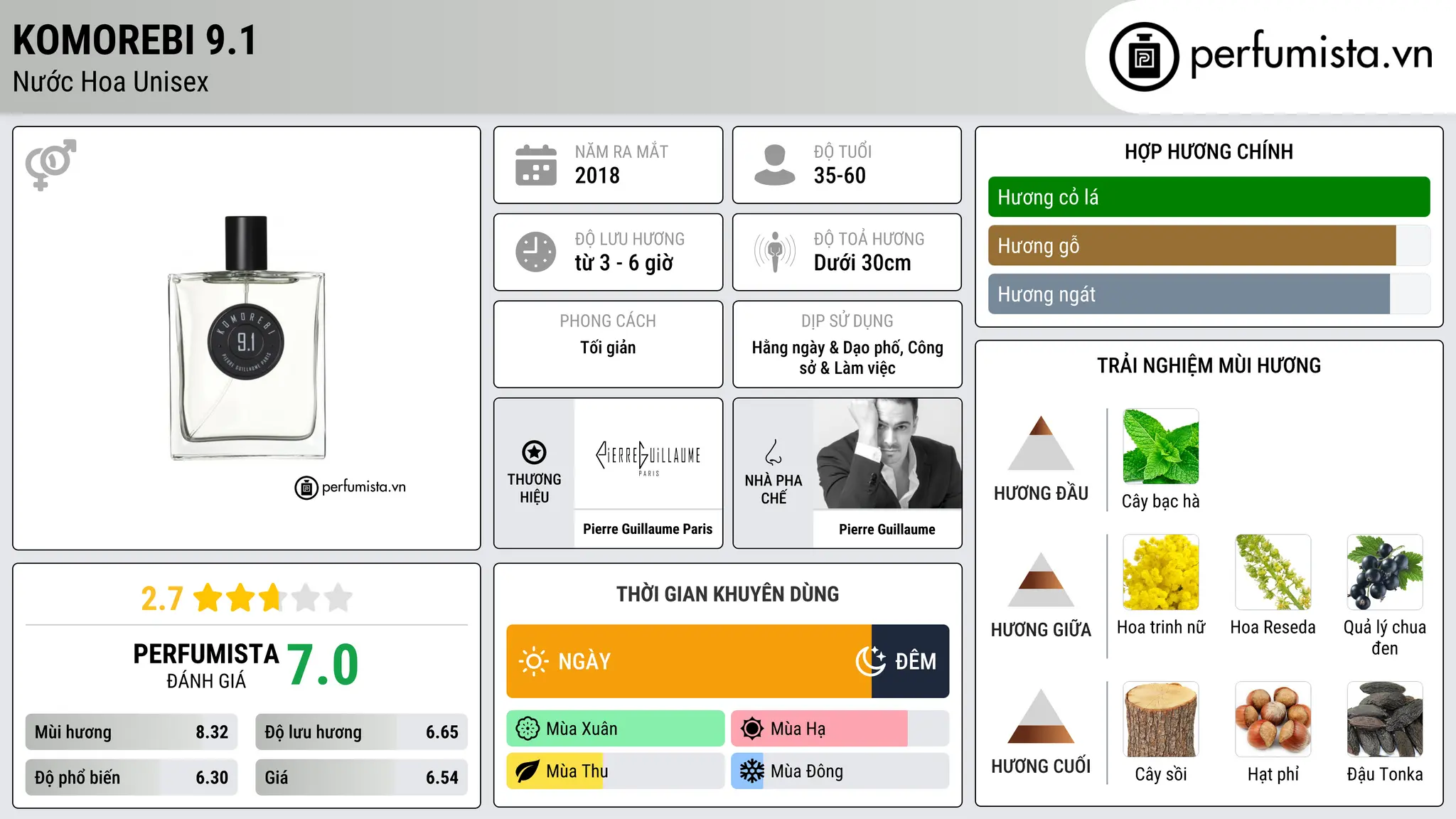
Task: Open the Cây sồi oak stump picture
Action: 1160,719
